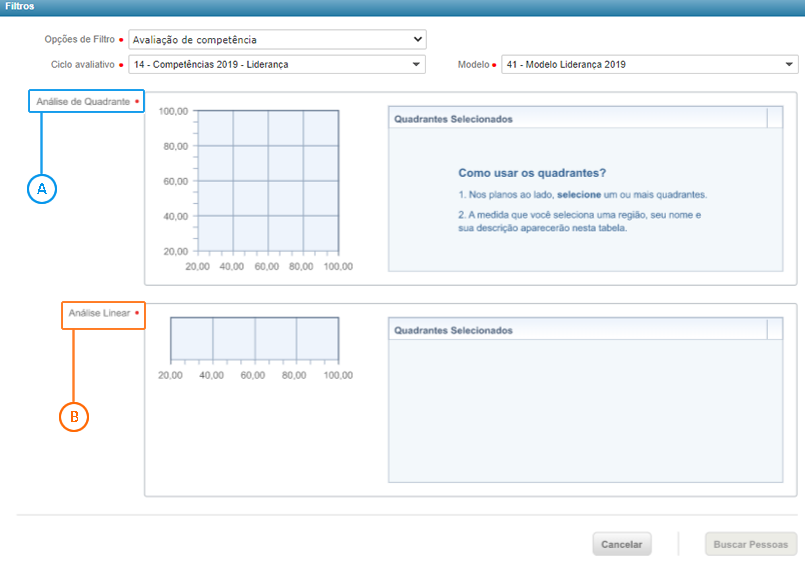Select bottom-left cell of the quadrant grid

(216, 233)
